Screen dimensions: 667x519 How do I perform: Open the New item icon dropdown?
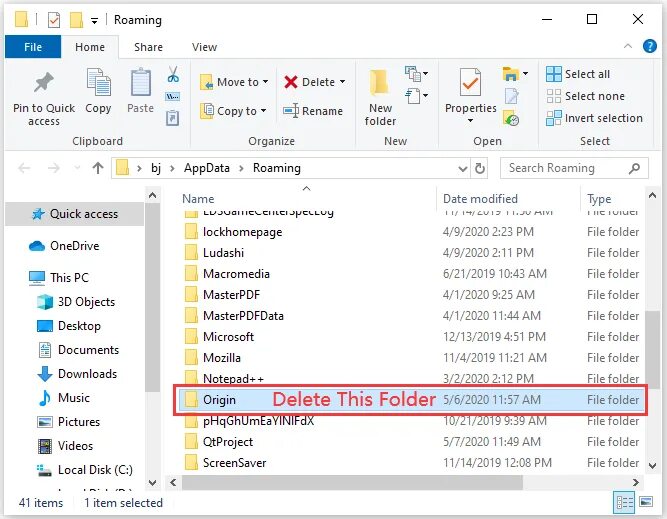[416, 74]
